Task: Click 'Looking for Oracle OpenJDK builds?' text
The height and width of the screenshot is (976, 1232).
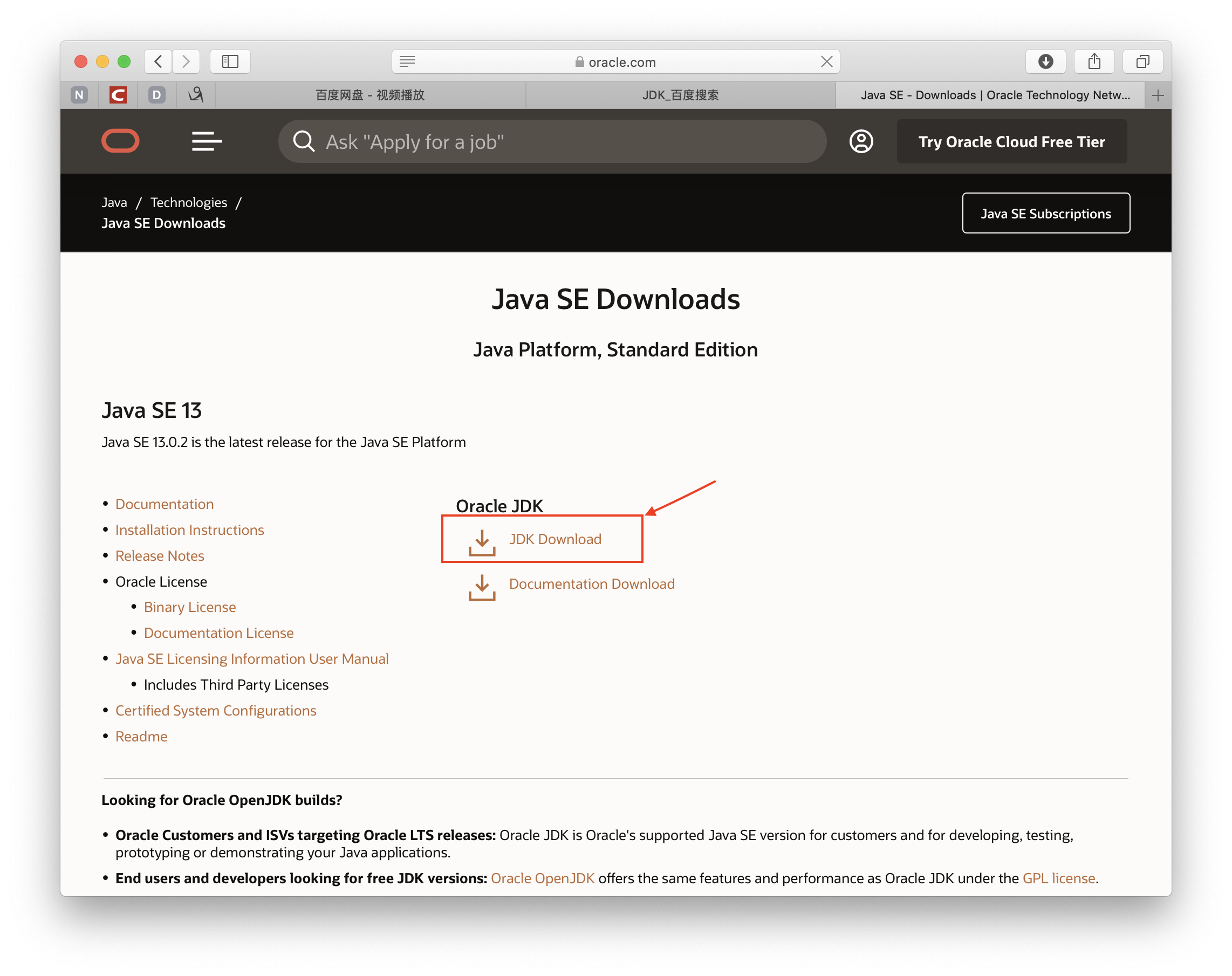Action: pyautogui.click(x=222, y=800)
